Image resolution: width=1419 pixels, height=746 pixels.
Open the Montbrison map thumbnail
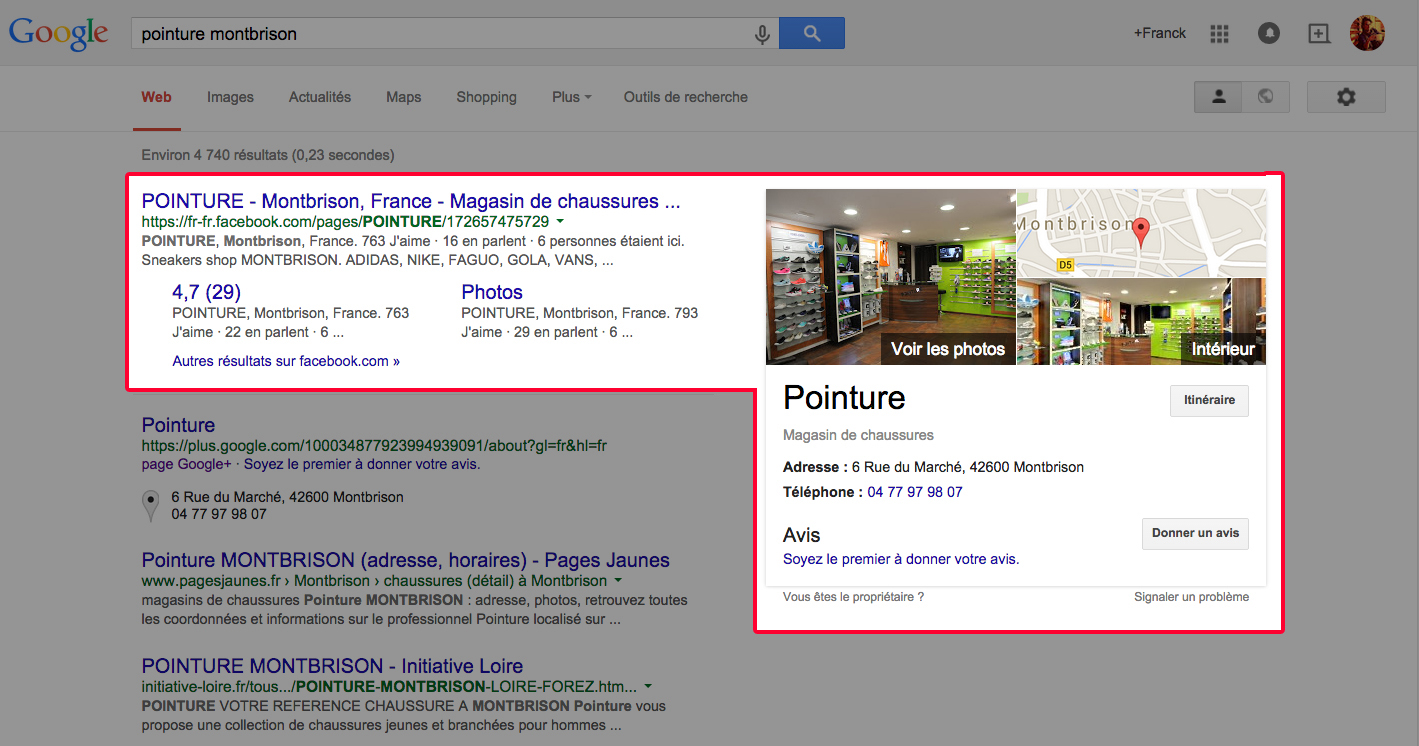(x=1142, y=233)
